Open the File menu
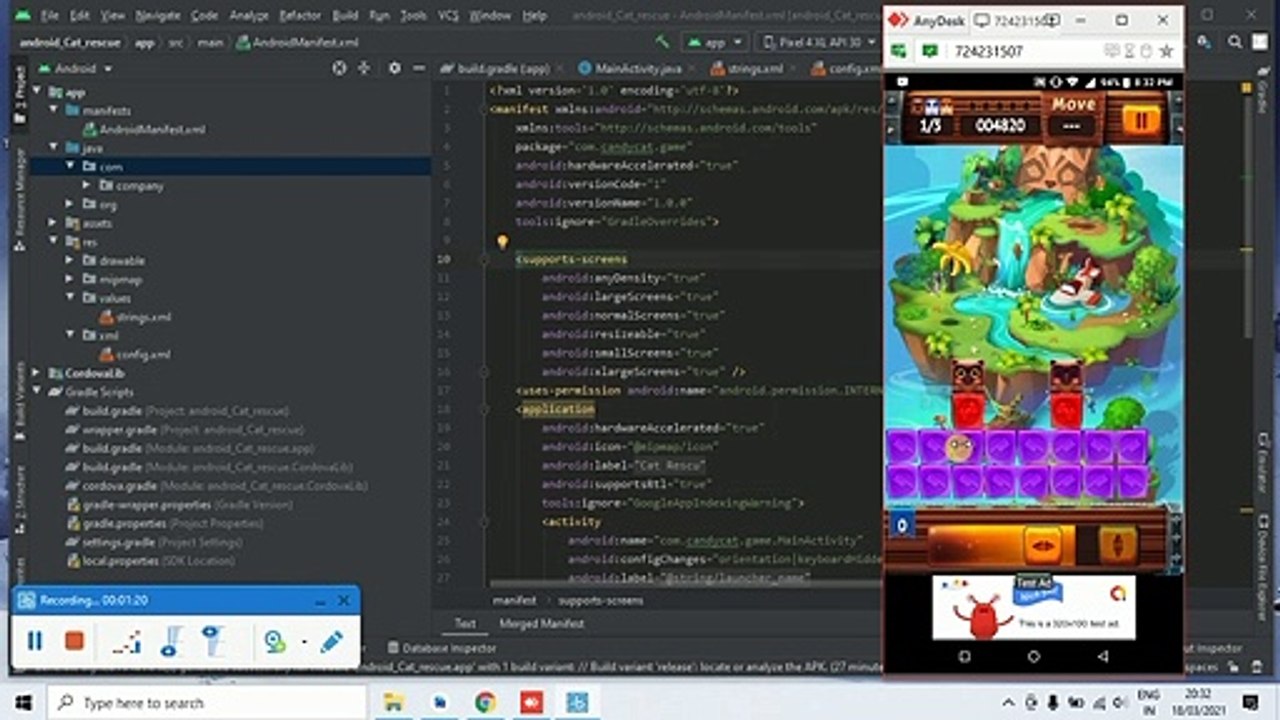This screenshot has height=720, width=1280. [50, 16]
